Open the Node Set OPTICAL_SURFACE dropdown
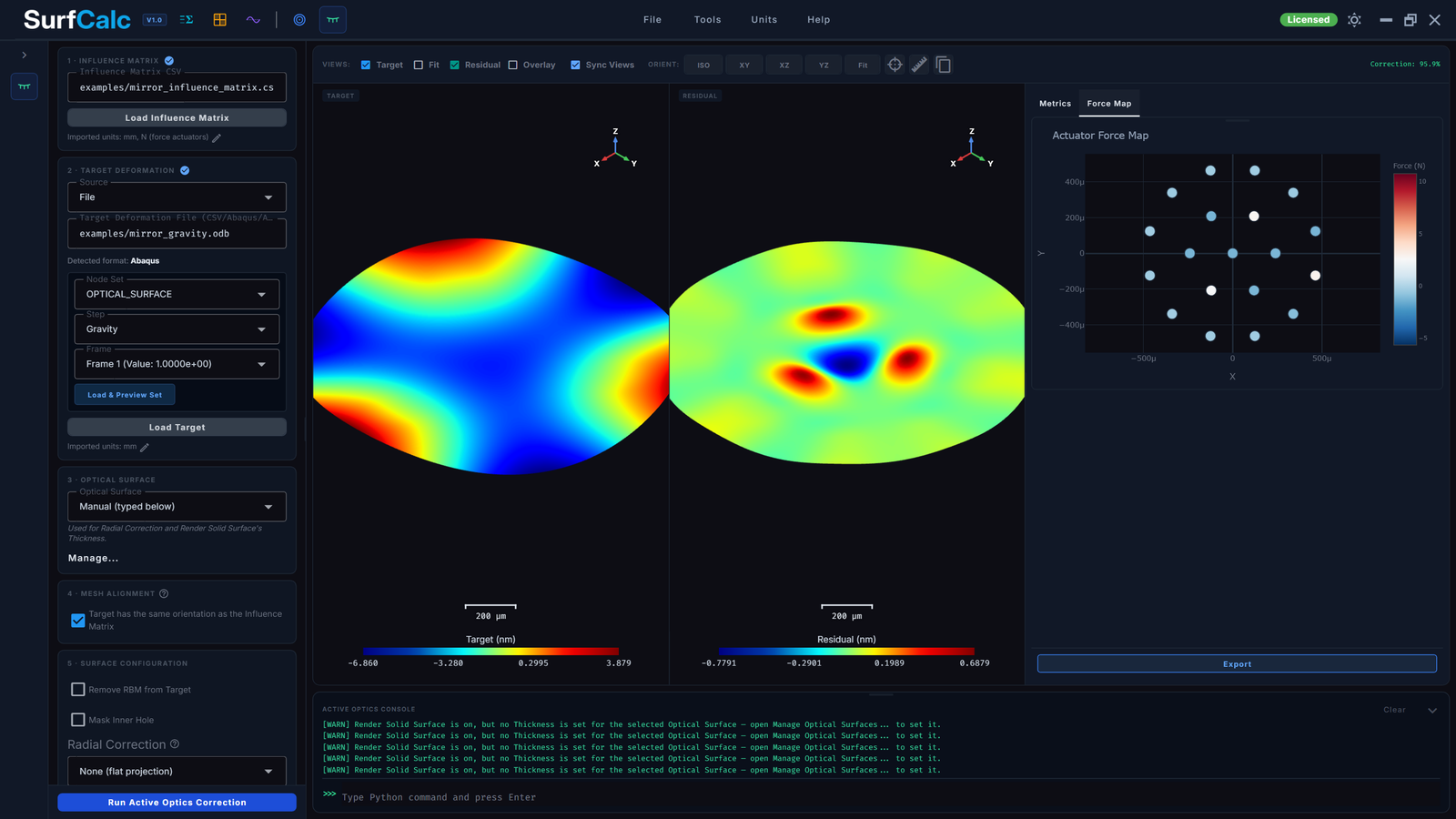 pyautogui.click(x=177, y=294)
